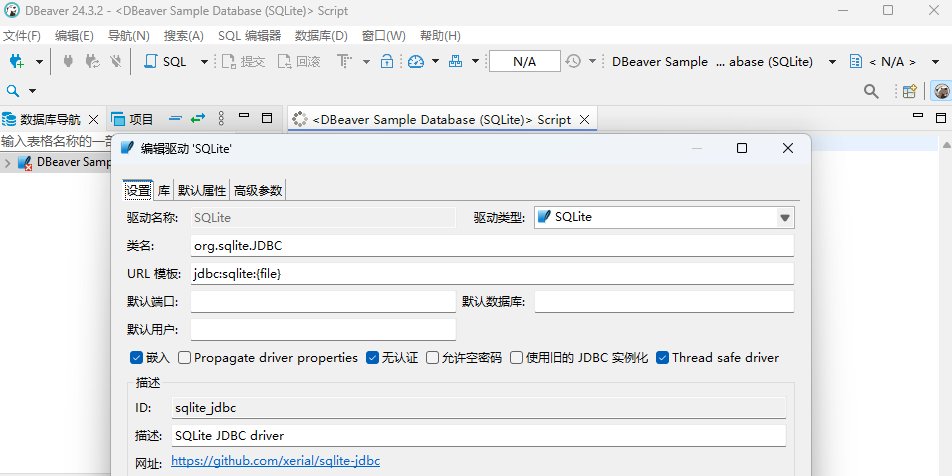Open the active connection selector dropdown

[722, 62]
